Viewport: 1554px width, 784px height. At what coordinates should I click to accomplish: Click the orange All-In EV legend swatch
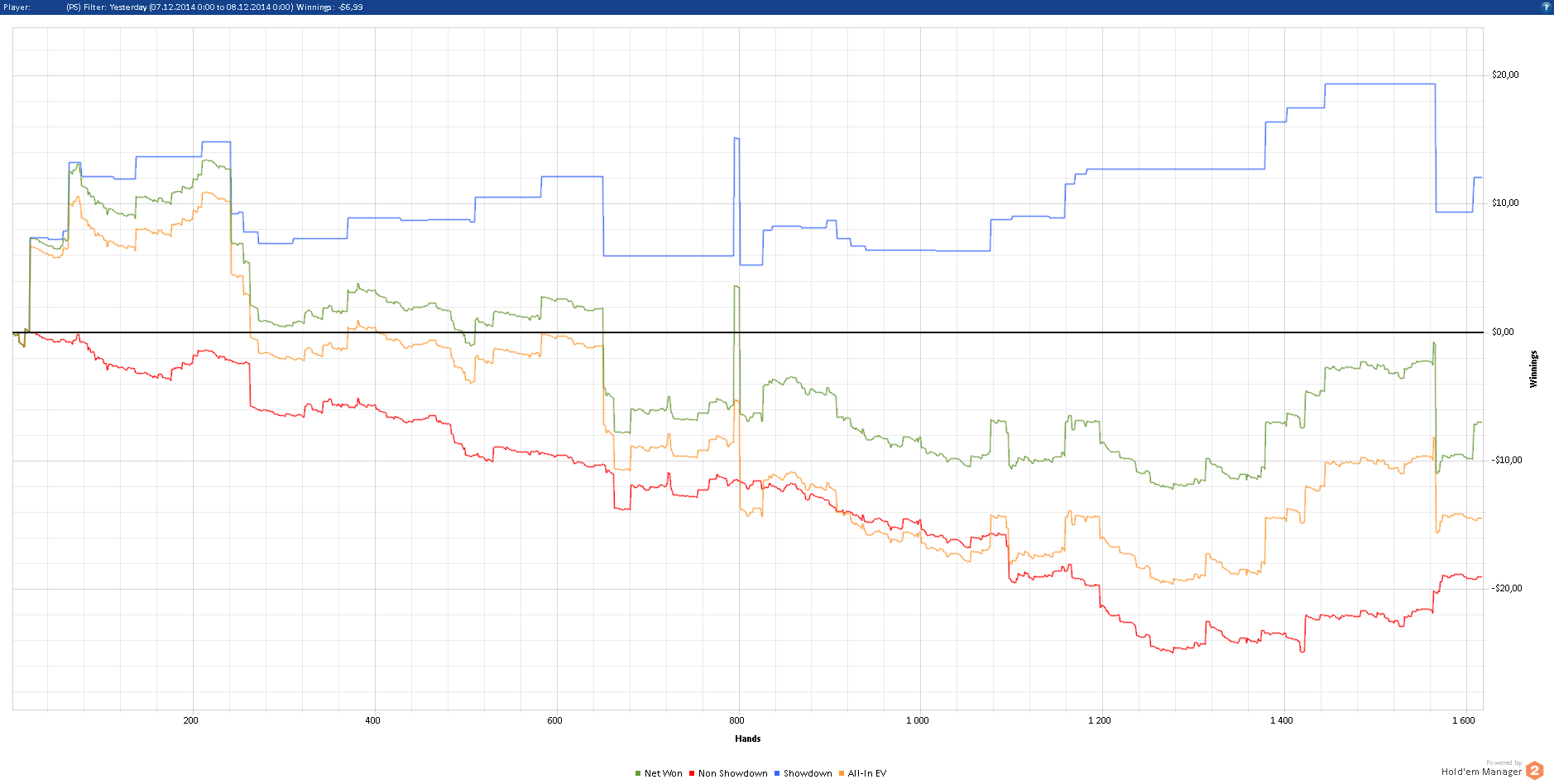(842, 773)
